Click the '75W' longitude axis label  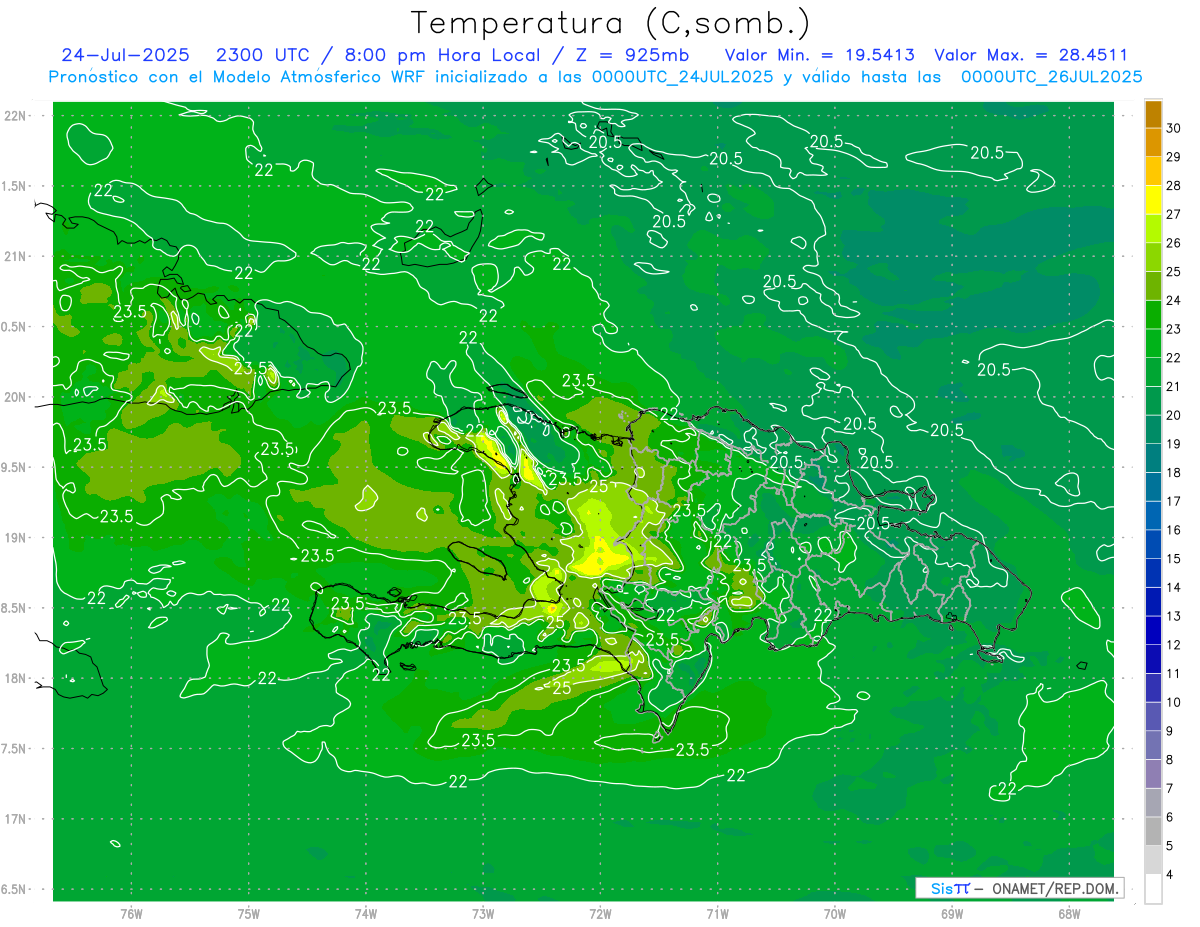[x=248, y=914]
